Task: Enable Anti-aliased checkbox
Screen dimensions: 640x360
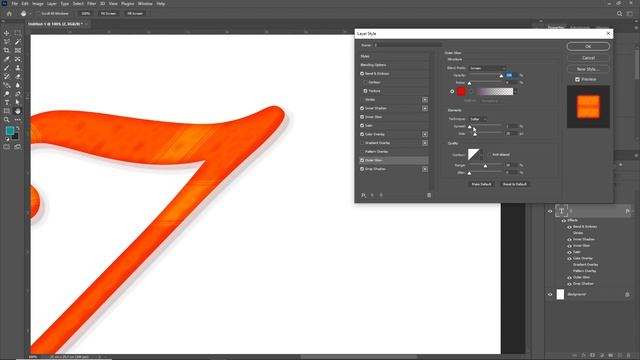Action: pyautogui.click(x=490, y=155)
